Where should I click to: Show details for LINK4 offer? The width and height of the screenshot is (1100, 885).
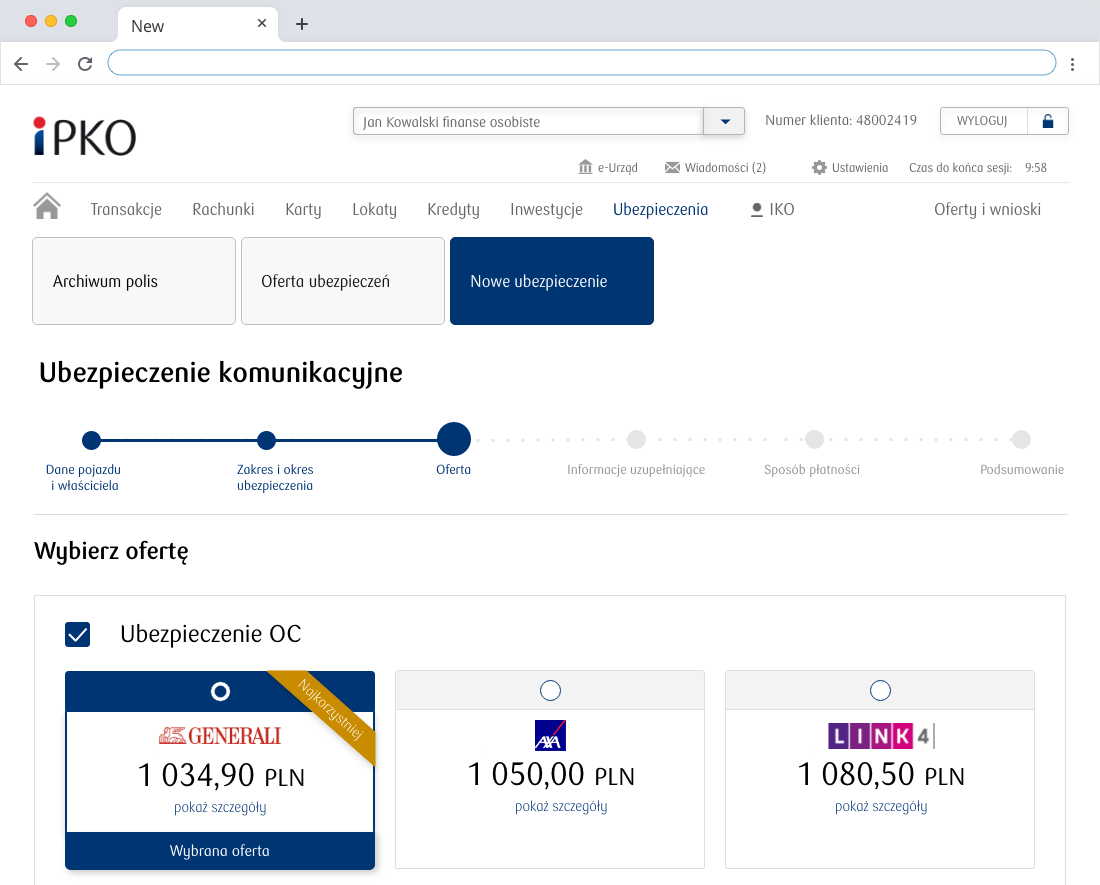(881, 806)
